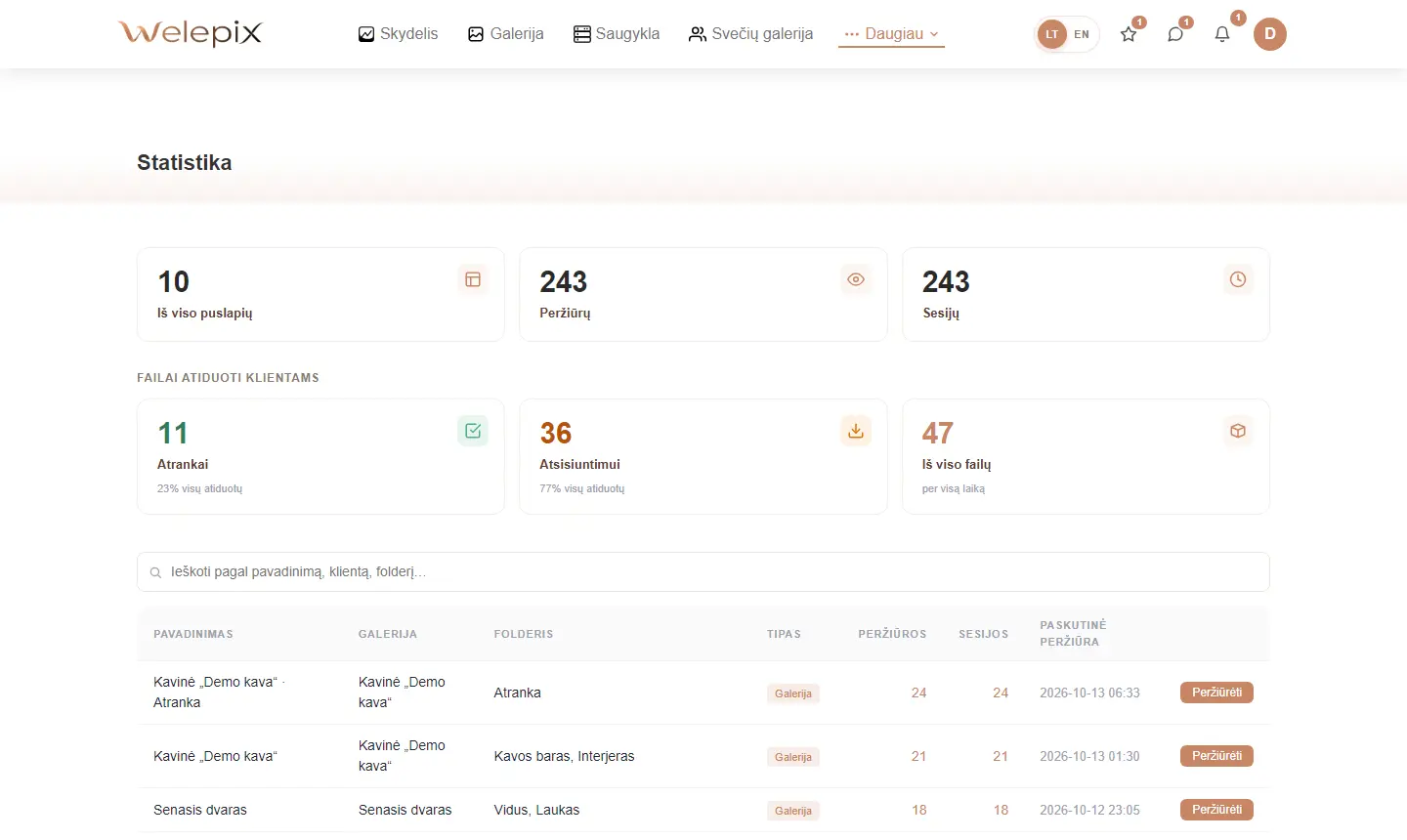Open the notifications bell icon
The height and width of the screenshot is (840, 1407).
[1222, 34]
